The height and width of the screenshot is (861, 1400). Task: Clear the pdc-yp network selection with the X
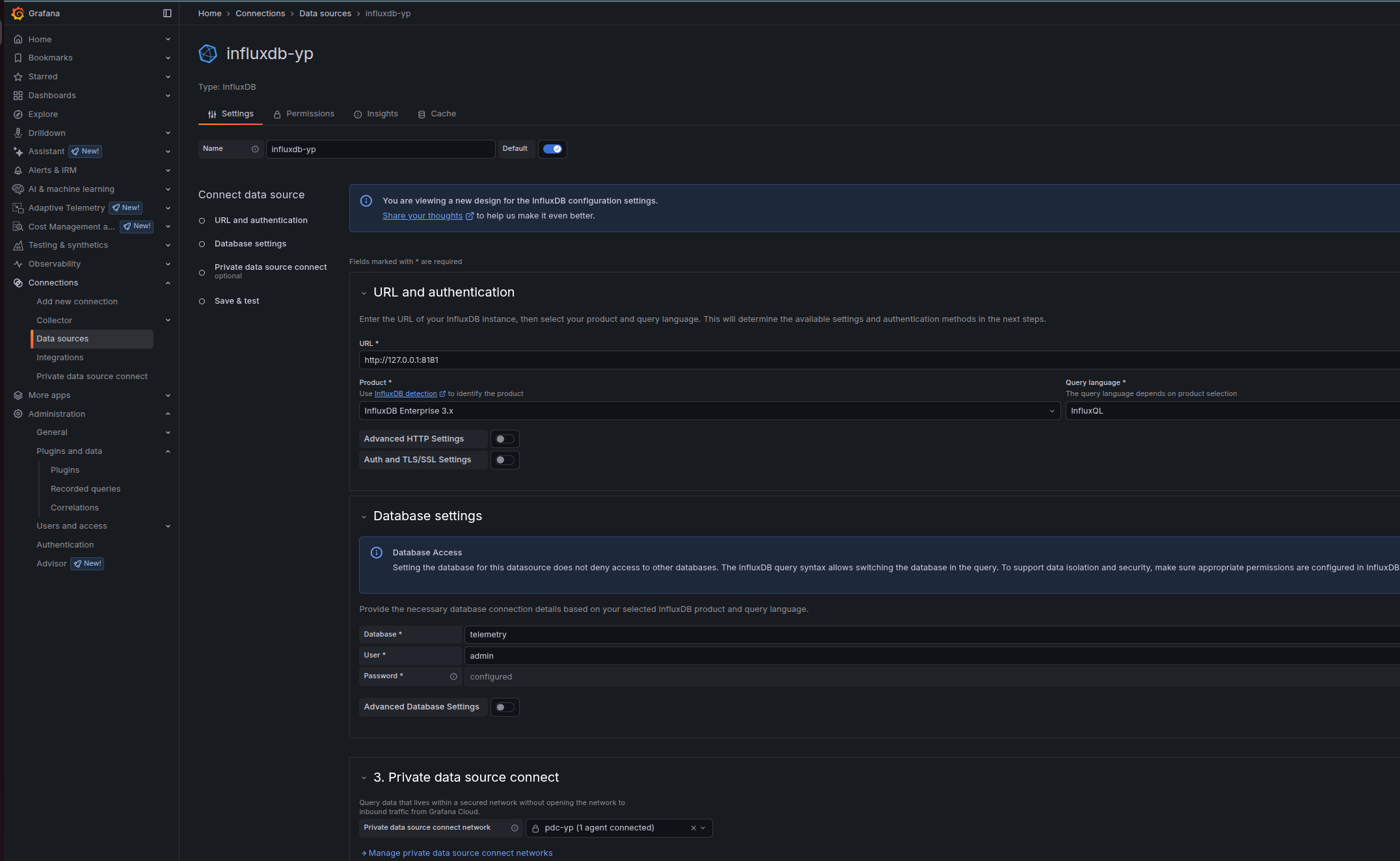point(692,828)
